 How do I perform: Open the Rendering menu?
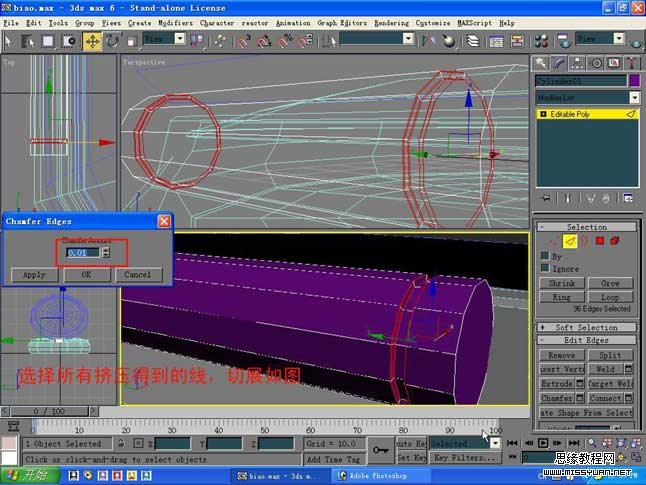point(391,23)
